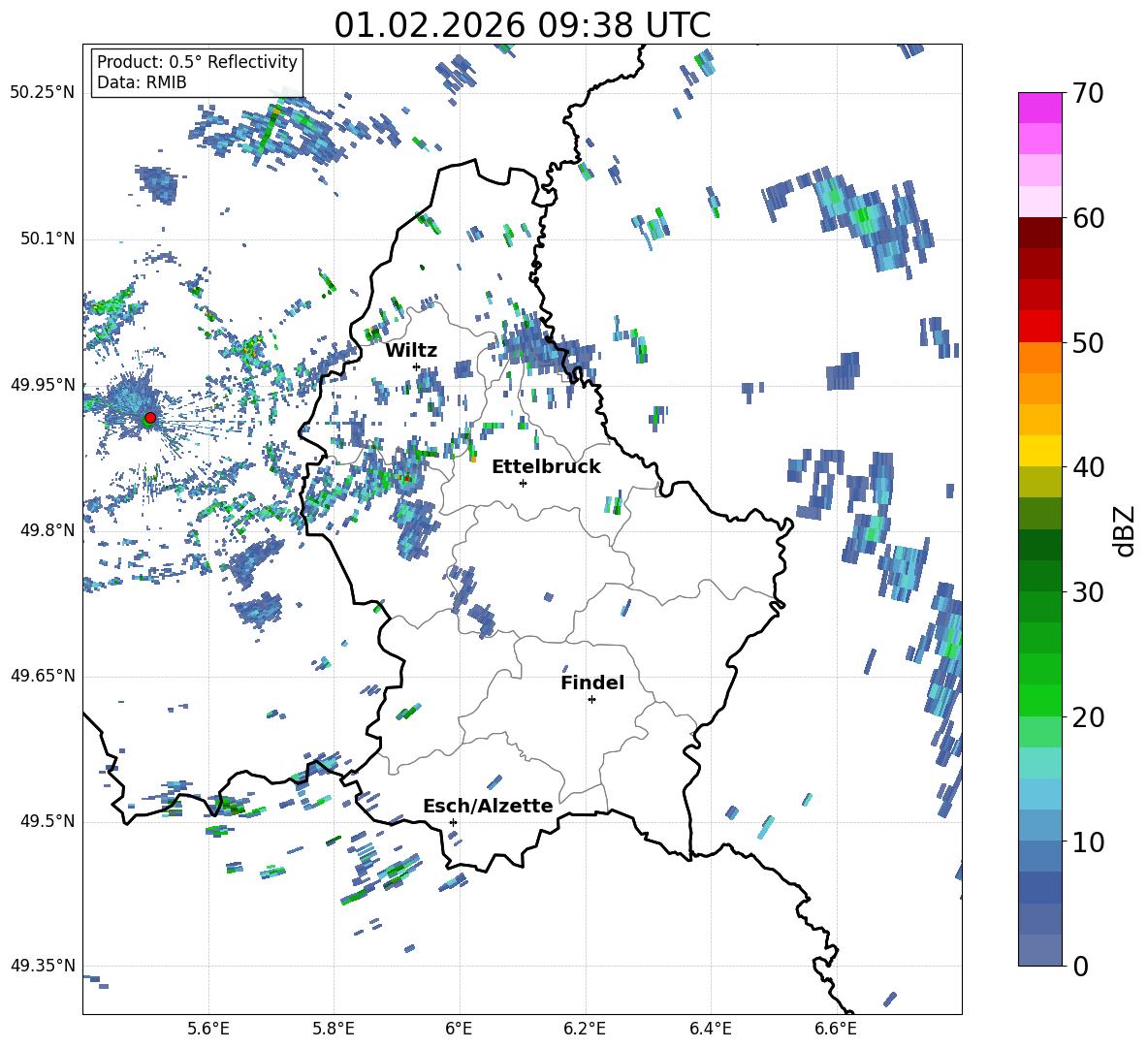1148x1048 pixels.
Task: Click the 6.2°E longitude tick label
Action: point(585,1029)
